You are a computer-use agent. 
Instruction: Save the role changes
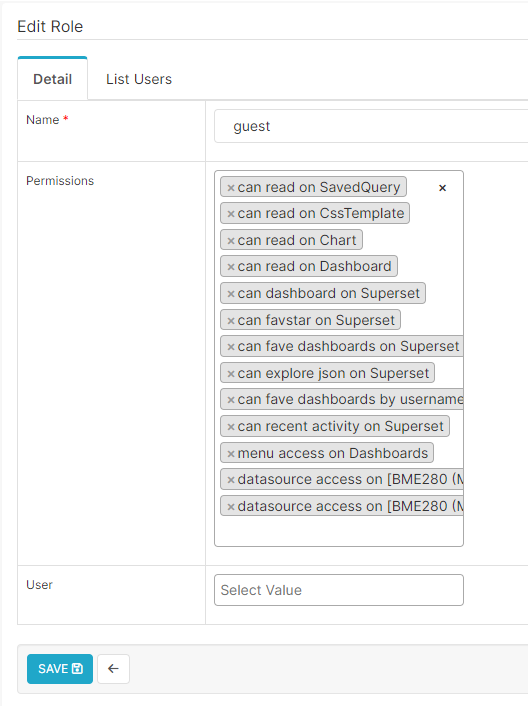(60, 669)
